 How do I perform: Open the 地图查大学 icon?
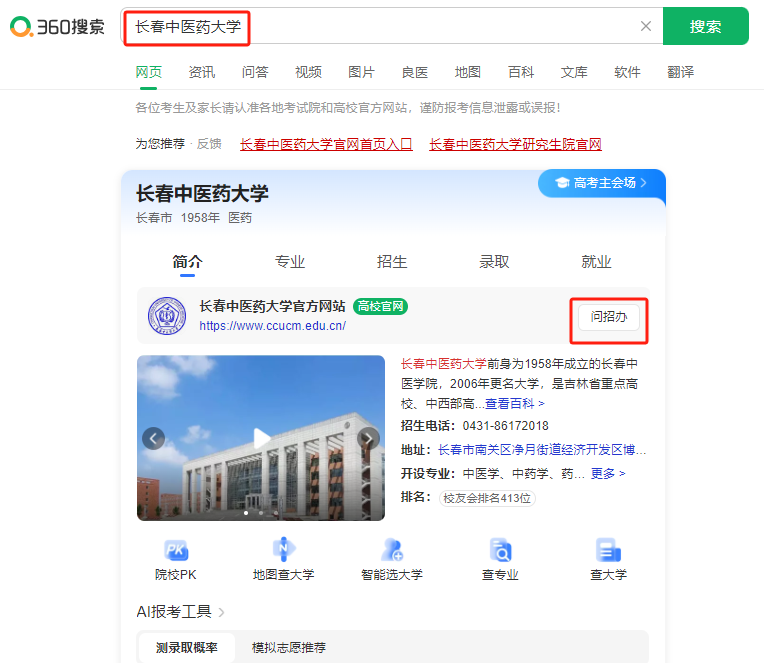[283, 550]
